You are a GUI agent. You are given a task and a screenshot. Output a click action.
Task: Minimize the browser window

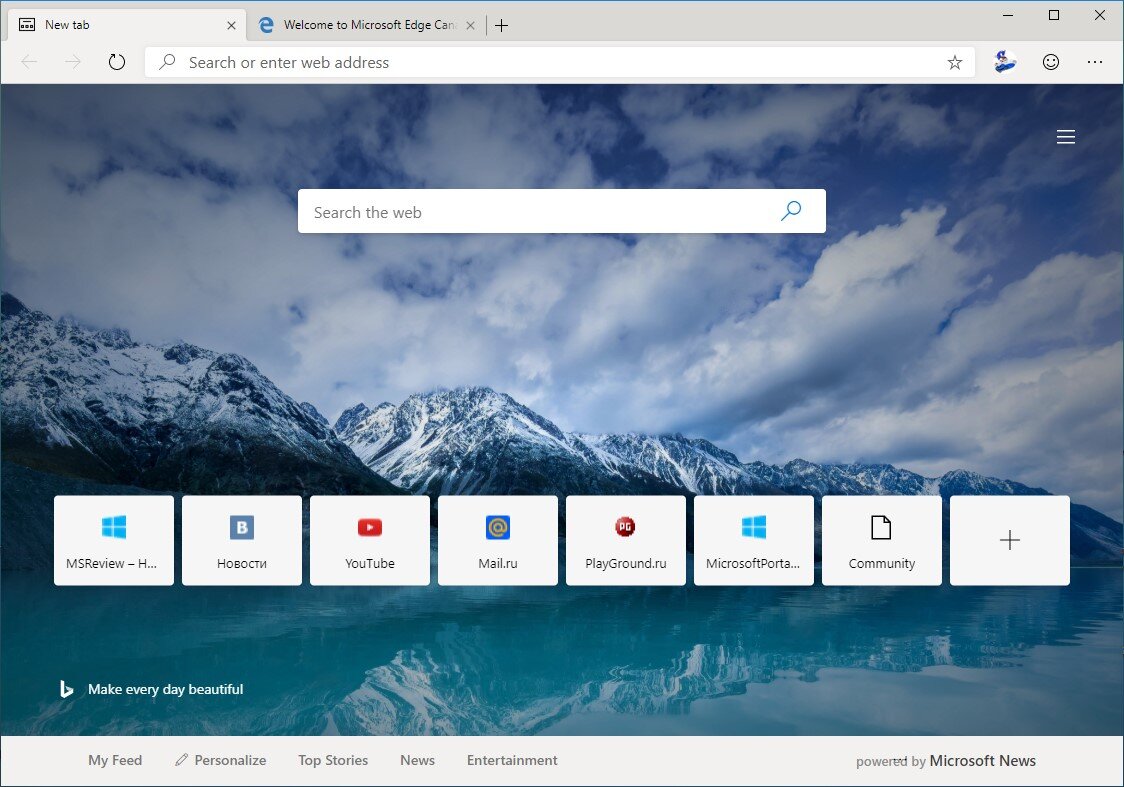tap(1008, 15)
